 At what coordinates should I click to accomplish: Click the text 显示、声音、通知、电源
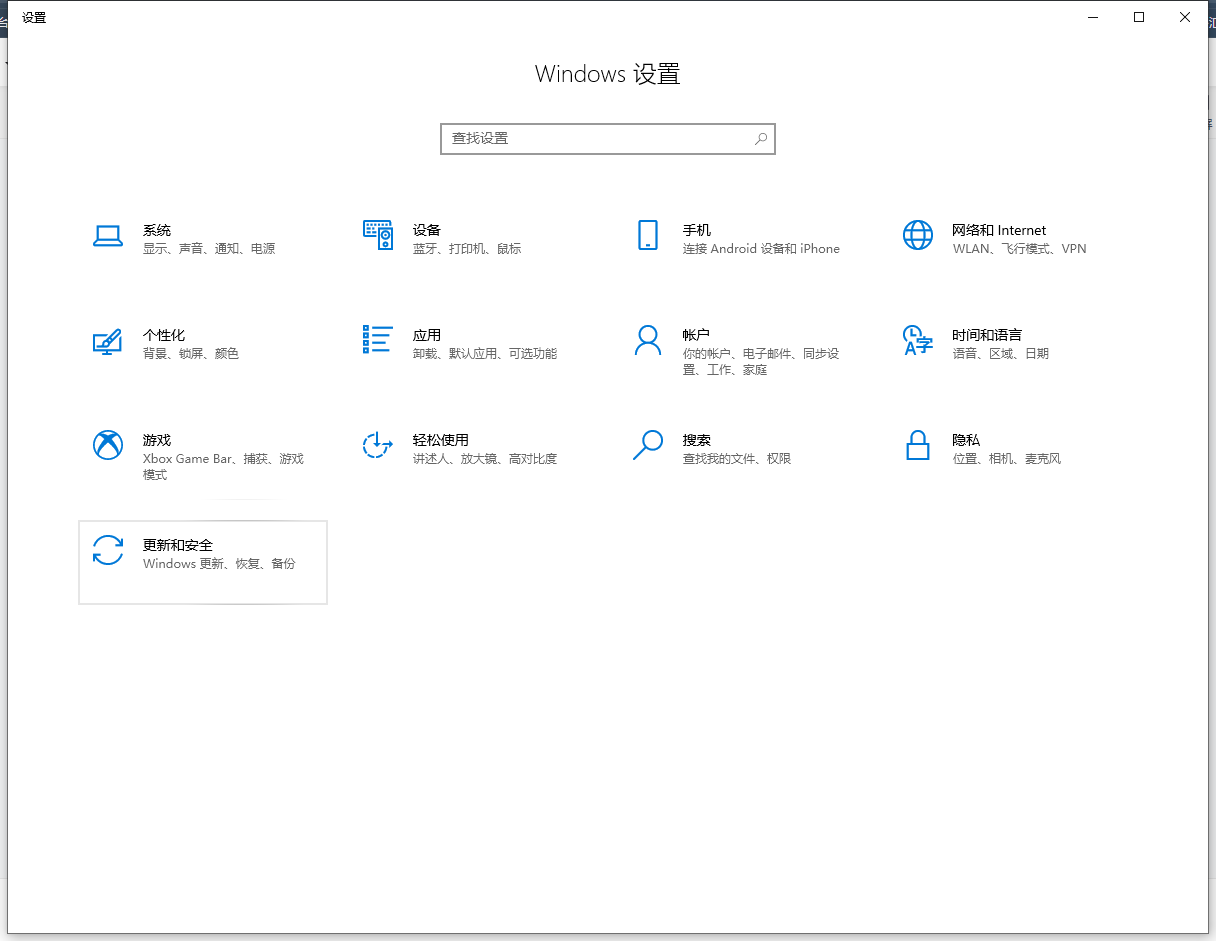click(x=209, y=249)
